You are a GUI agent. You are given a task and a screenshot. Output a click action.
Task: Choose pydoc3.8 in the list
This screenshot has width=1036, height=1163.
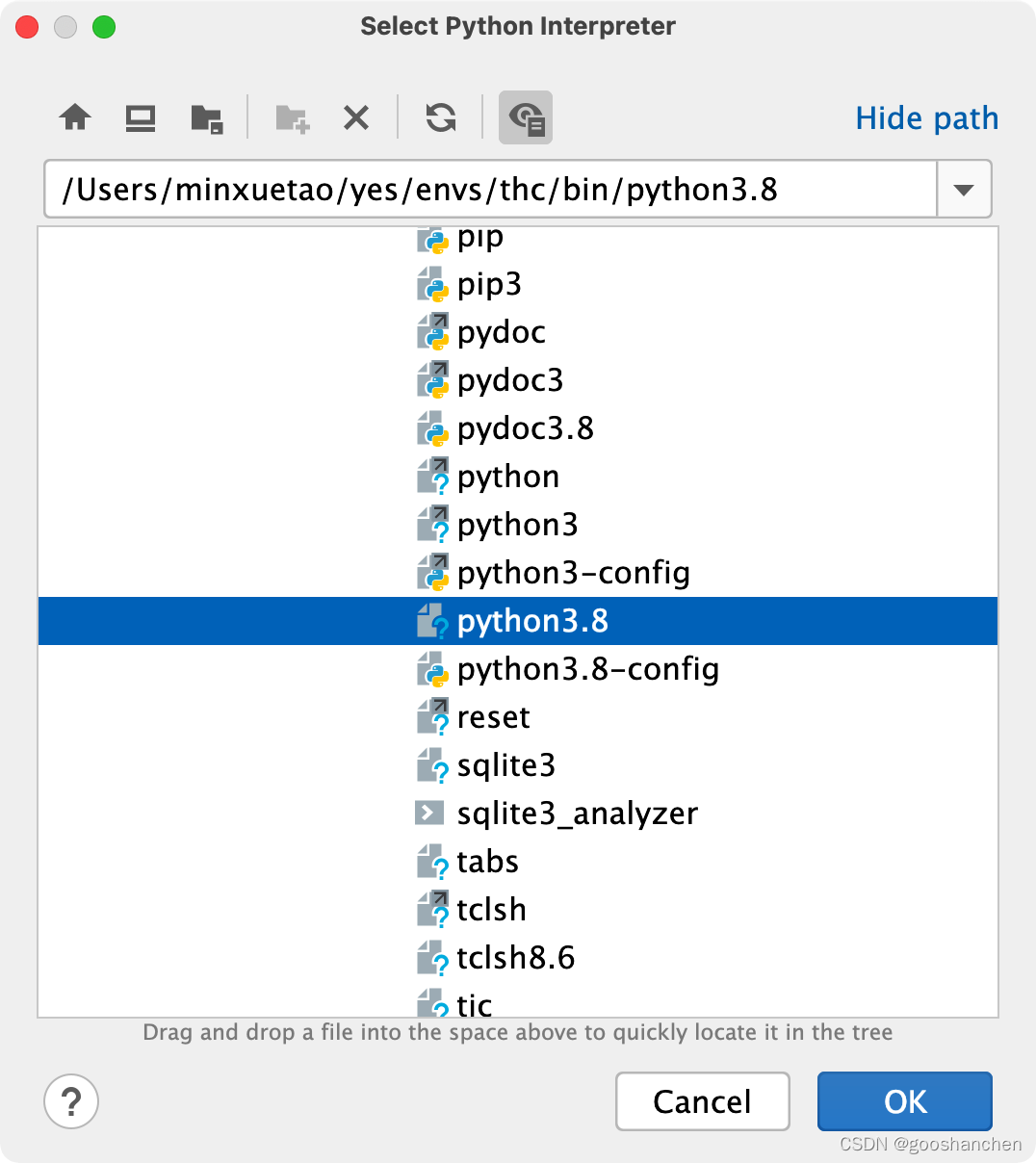click(518, 428)
